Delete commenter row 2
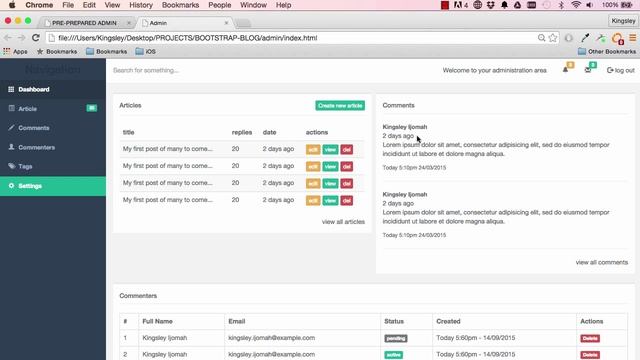640x360 pixels. click(590, 355)
